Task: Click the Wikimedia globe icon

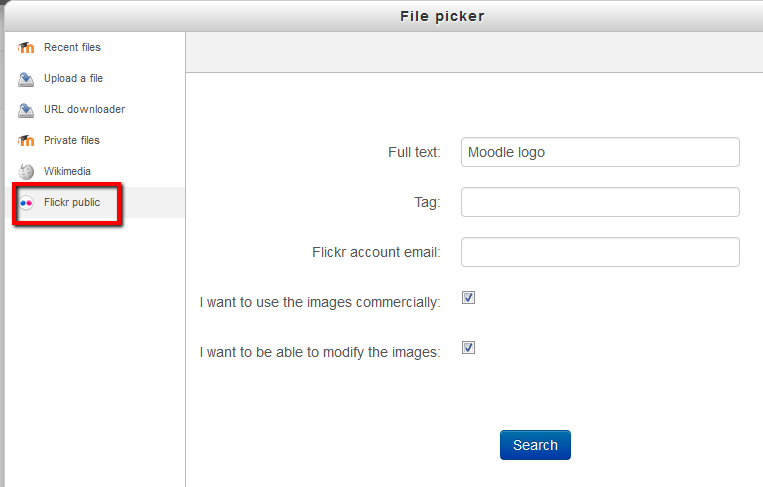Action: pos(26,172)
